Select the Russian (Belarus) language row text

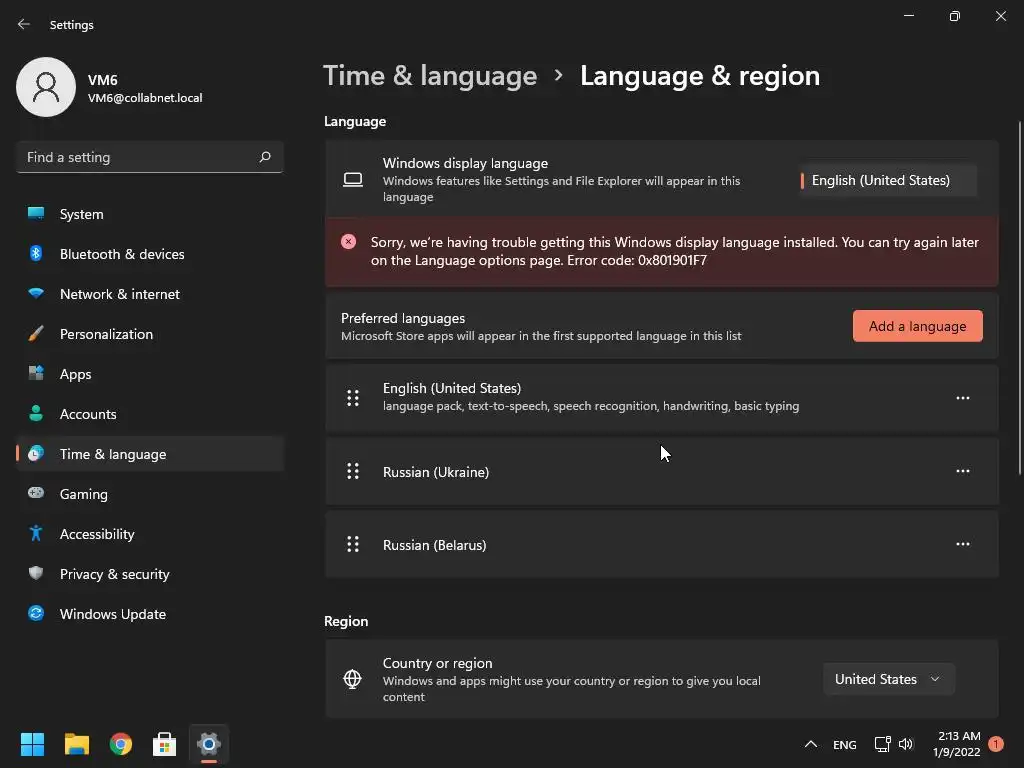(434, 545)
